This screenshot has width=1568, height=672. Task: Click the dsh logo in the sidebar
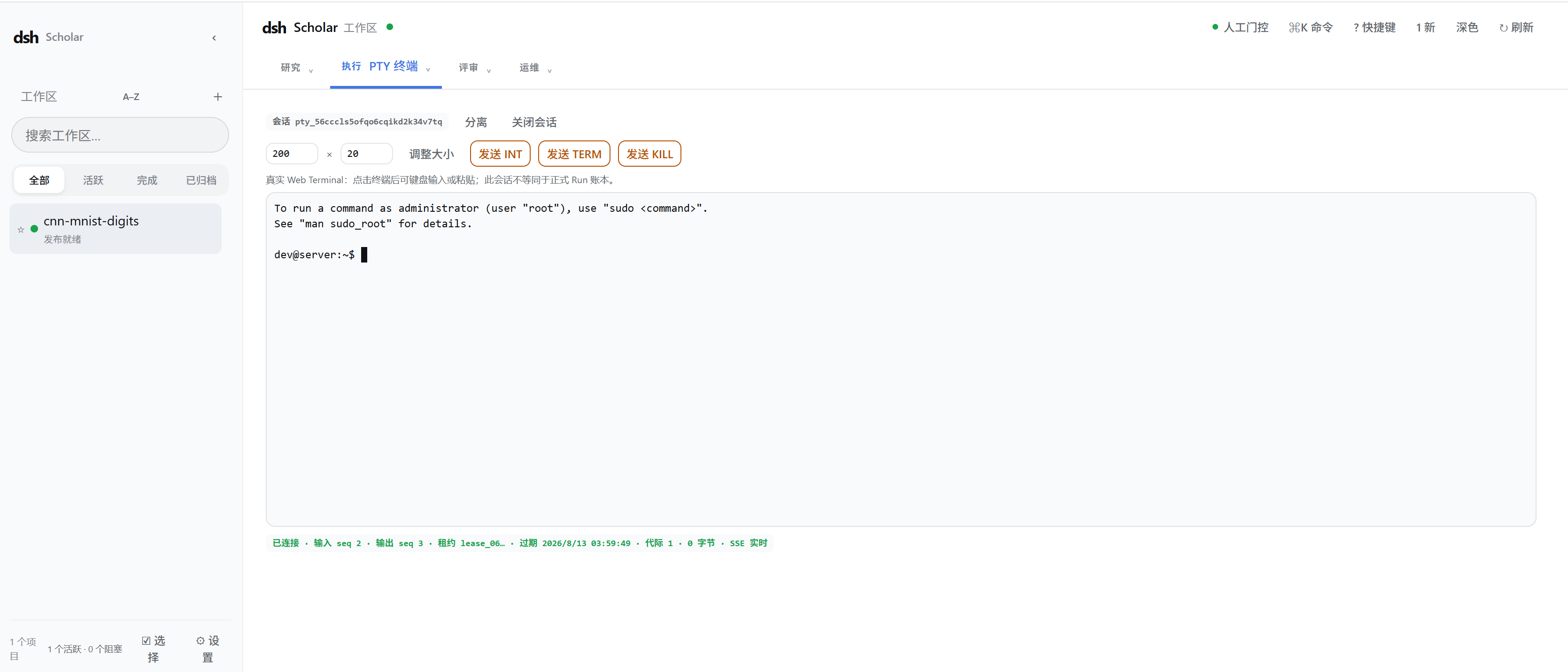[x=25, y=37]
